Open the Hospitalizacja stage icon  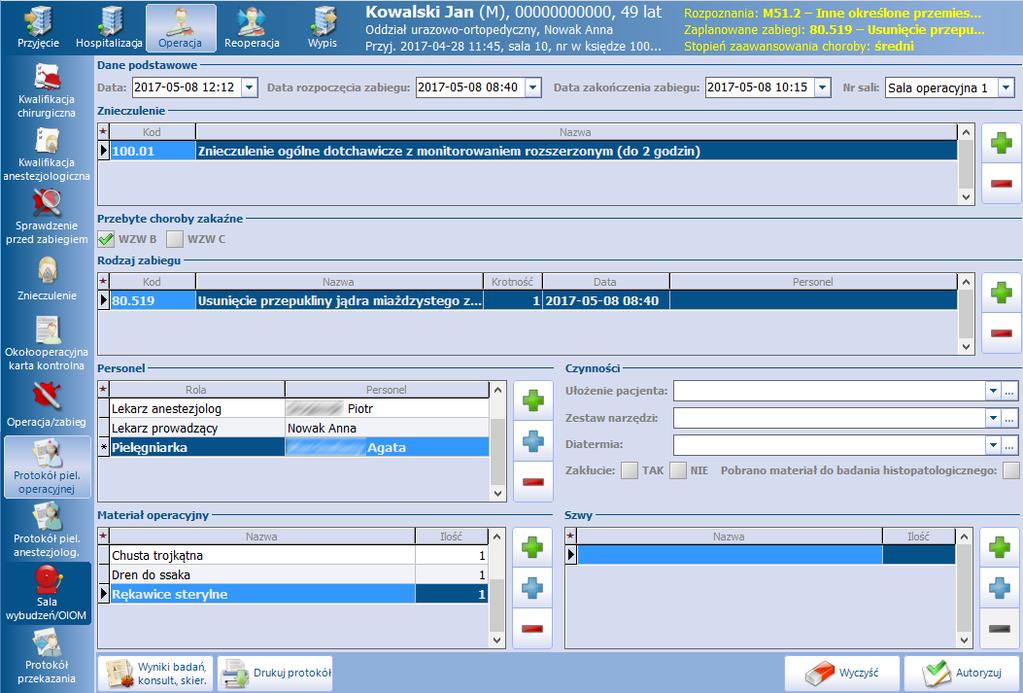(x=109, y=27)
